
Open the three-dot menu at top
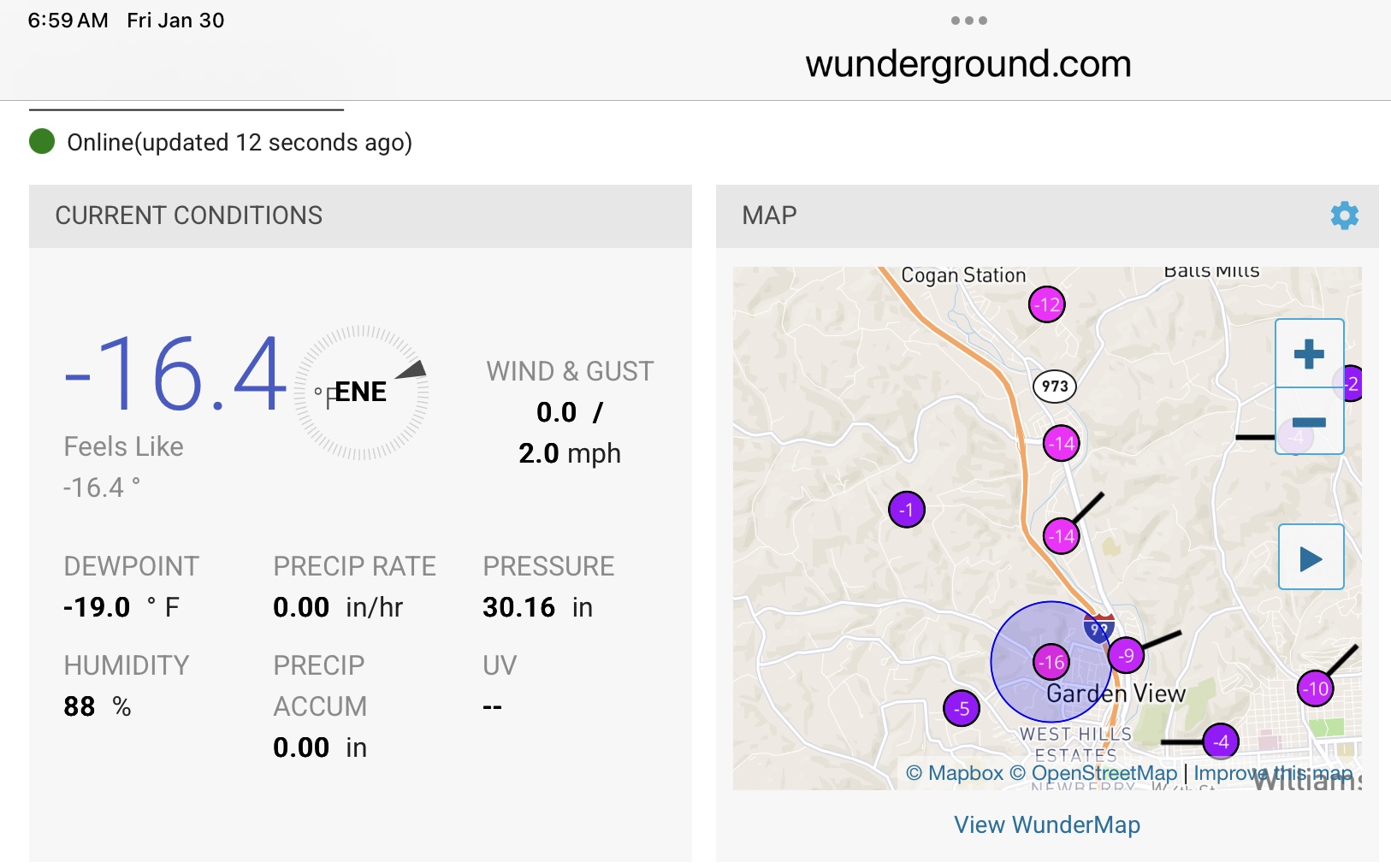(x=968, y=21)
